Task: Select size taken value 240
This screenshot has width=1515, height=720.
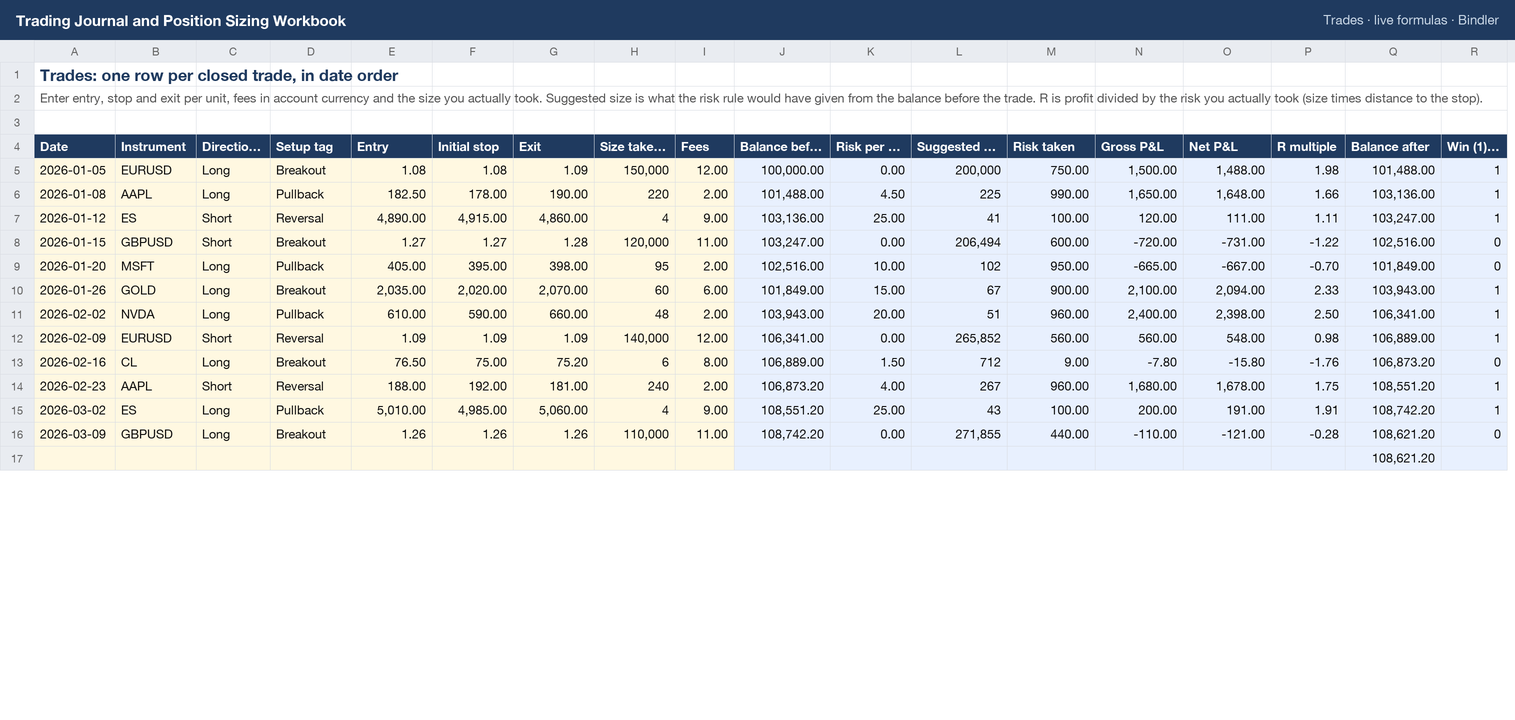Action: [634, 386]
